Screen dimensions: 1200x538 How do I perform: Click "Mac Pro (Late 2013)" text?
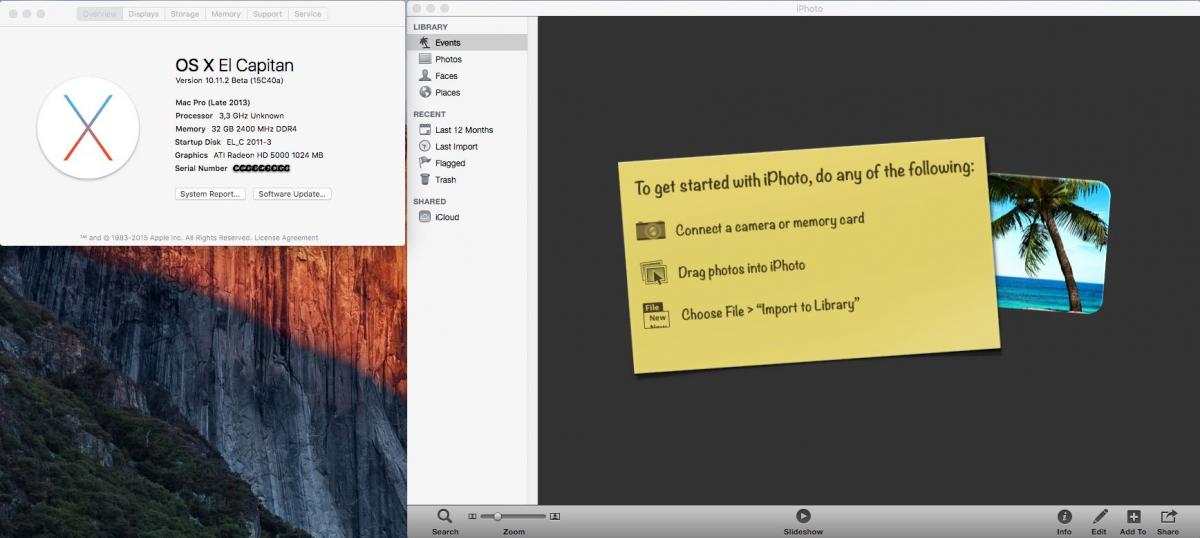pos(212,102)
